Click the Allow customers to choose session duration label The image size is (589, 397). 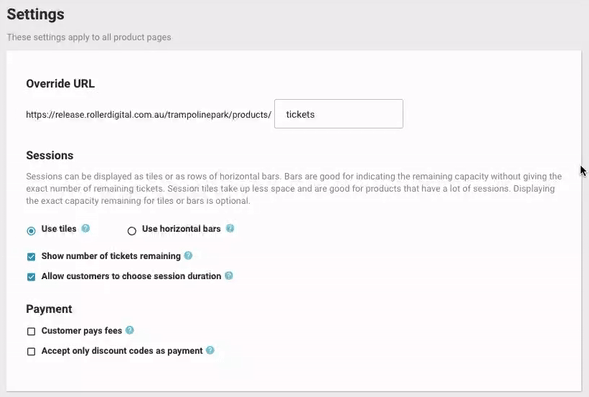click(x=131, y=276)
